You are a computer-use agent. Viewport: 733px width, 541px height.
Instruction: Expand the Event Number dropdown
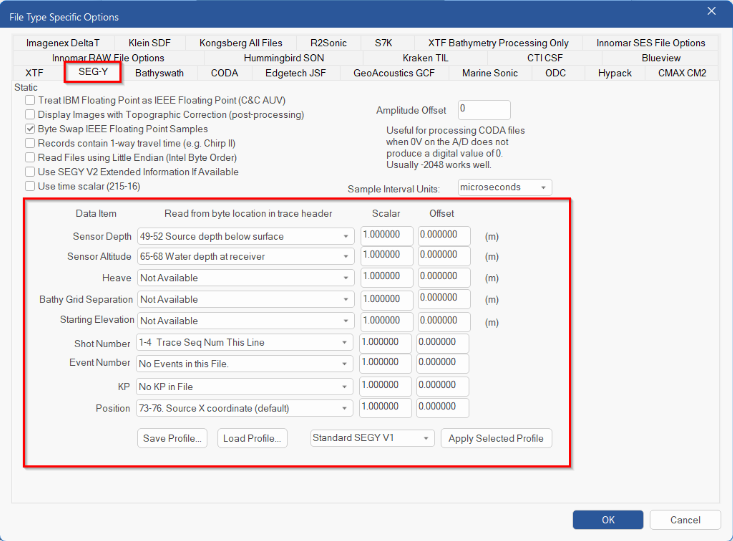point(244,363)
